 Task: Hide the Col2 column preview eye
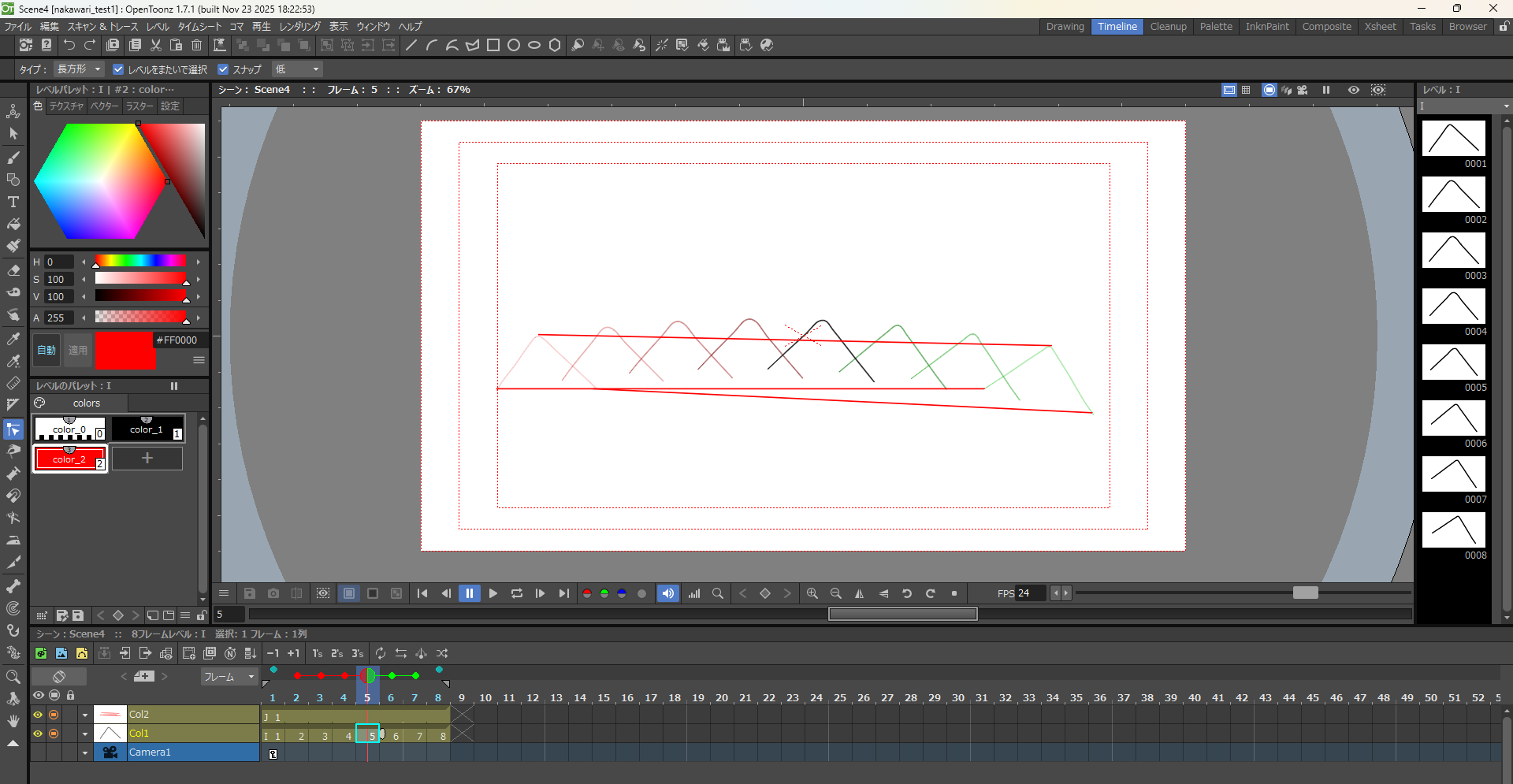point(38,715)
